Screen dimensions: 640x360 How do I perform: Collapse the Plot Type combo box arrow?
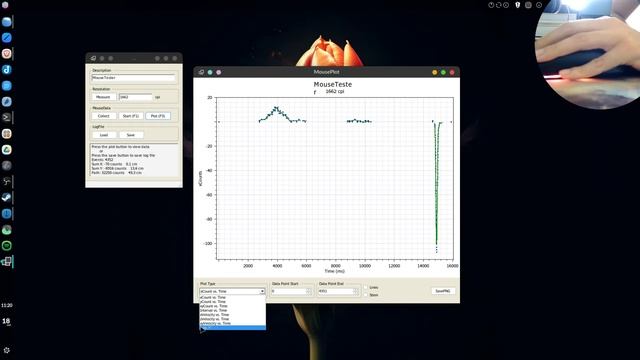262,291
